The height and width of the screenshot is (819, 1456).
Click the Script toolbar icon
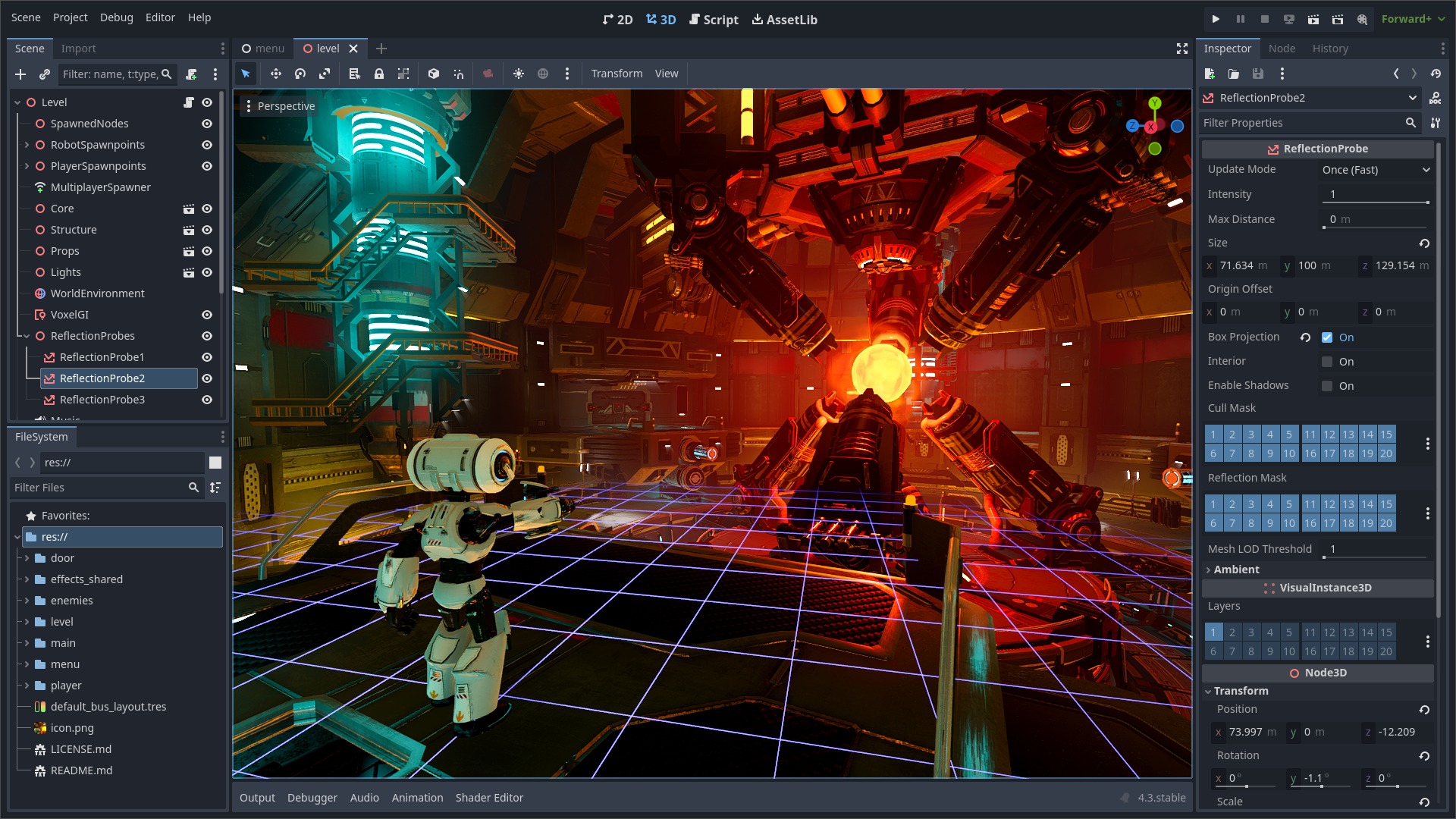click(x=714, y=19)
